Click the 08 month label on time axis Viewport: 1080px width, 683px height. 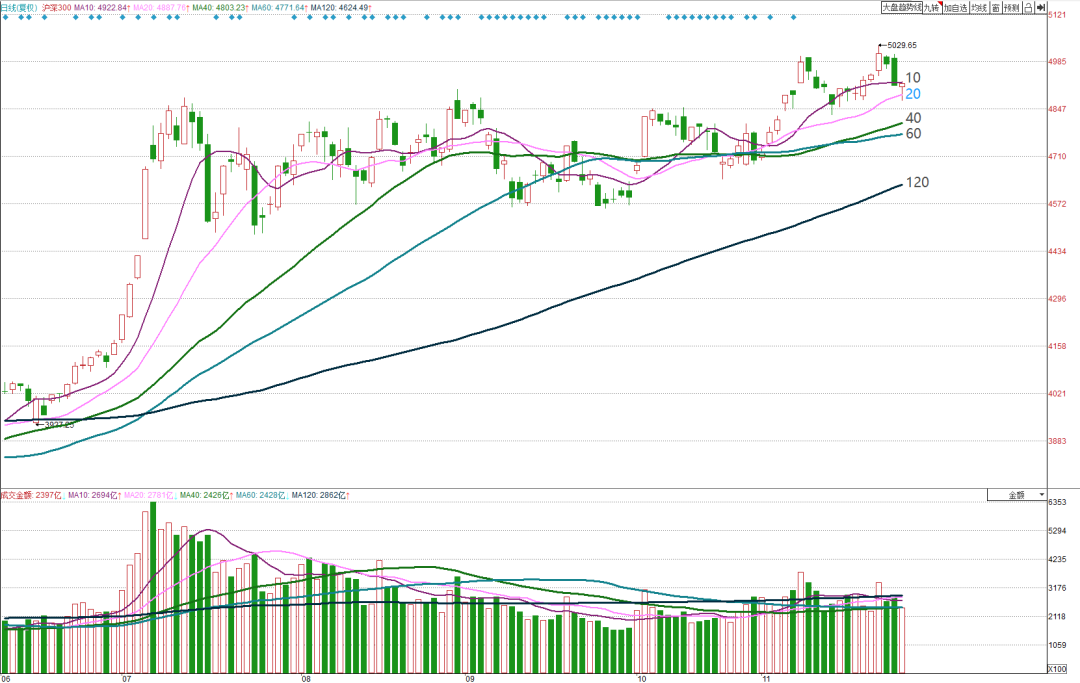pyautogui.click(x=306, y=679)
